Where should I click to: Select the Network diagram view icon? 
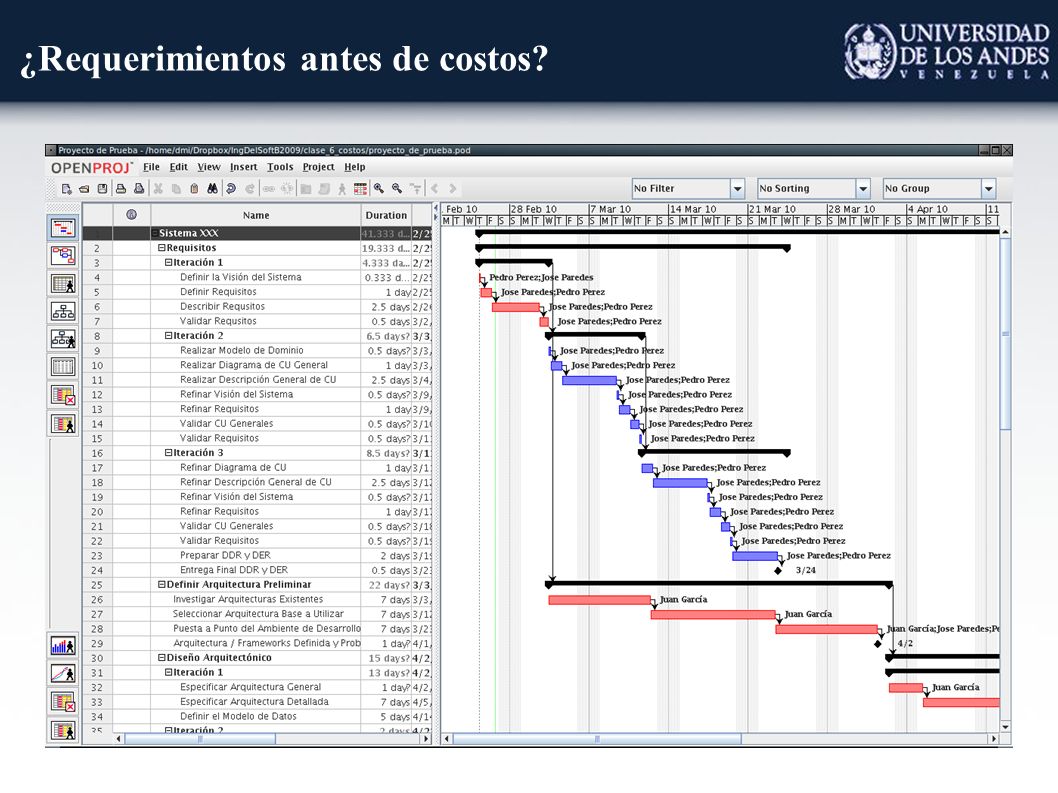click(63, 256)
